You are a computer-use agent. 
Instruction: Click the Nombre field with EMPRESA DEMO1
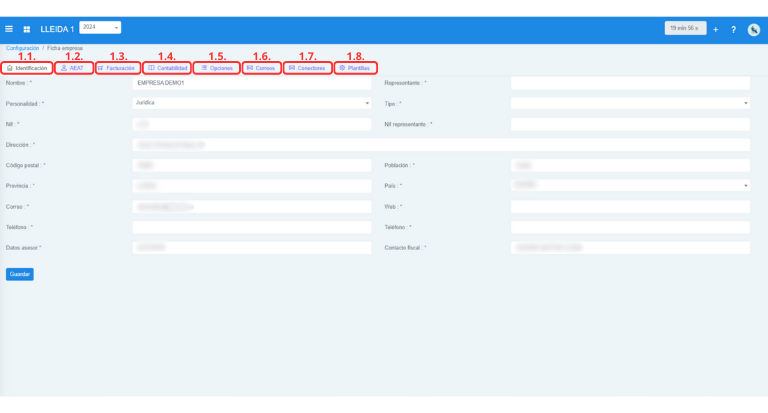click(x=252, y=83)
